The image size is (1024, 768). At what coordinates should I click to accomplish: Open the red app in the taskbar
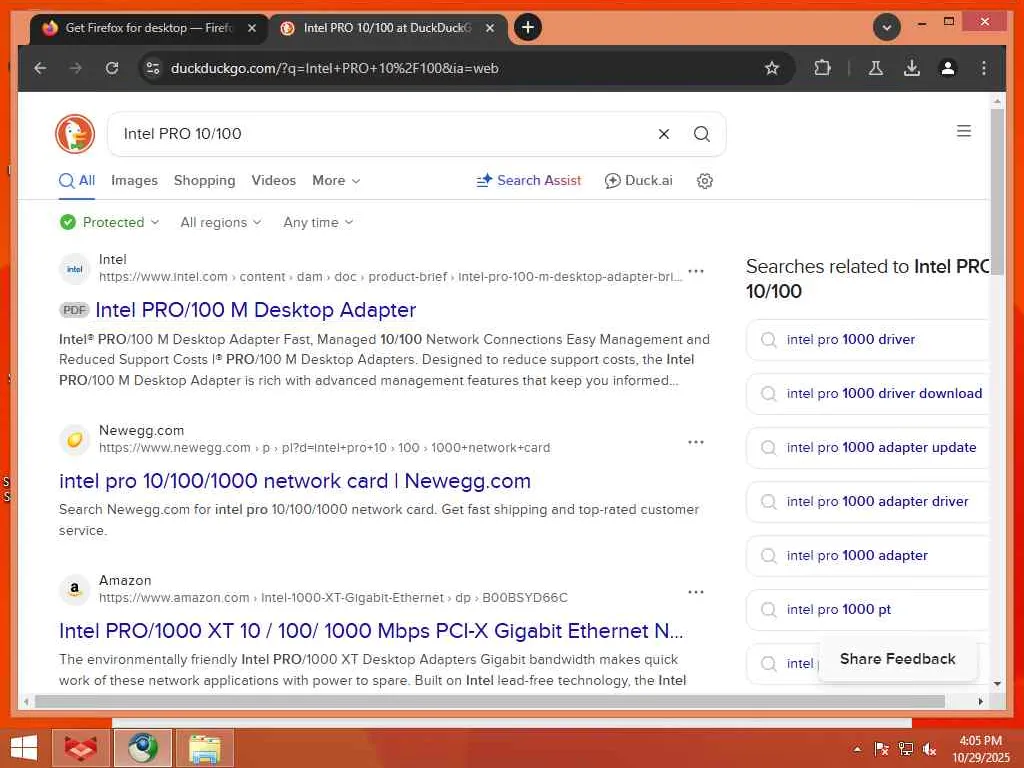click(x=80, y=748)
